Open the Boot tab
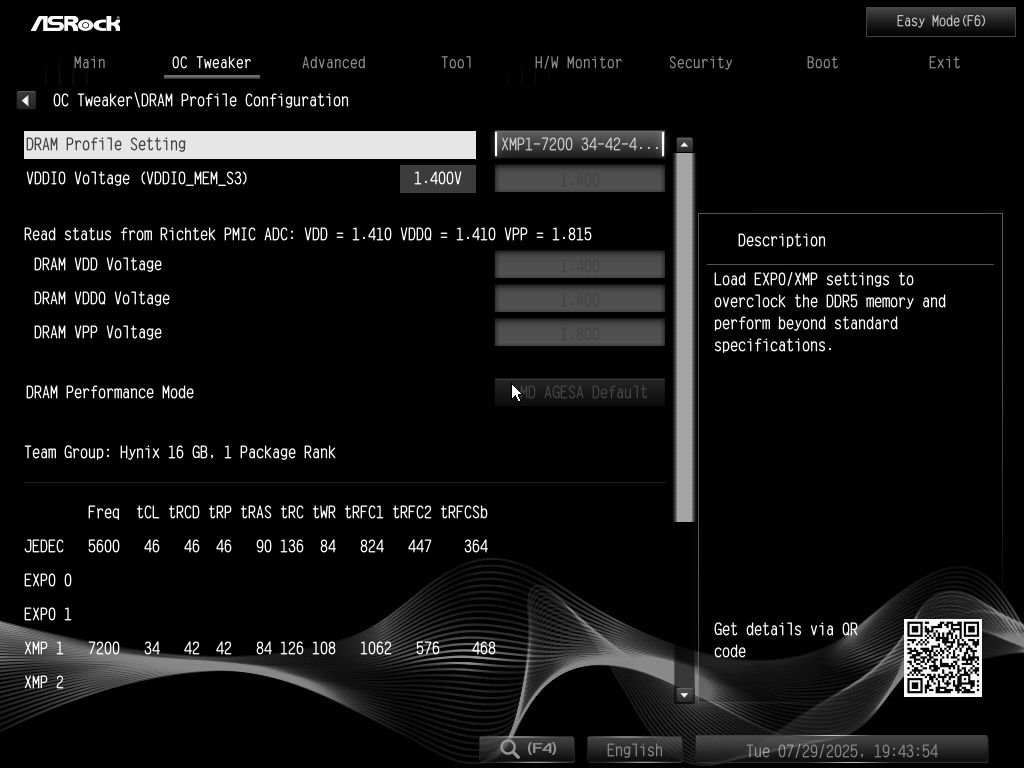This screenshot has height=768, width=1024. (822, 63)
